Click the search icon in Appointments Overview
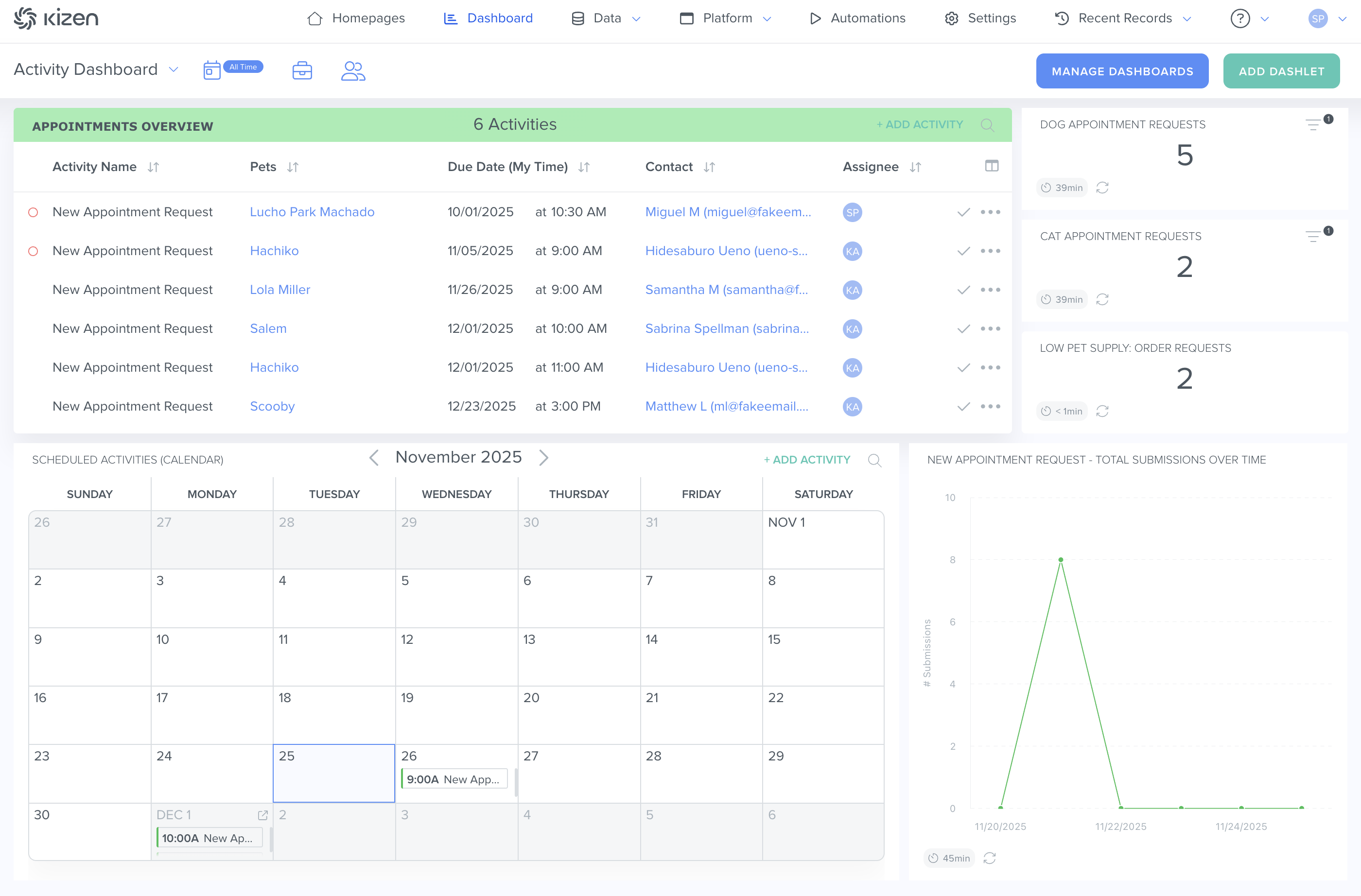 [987, 125]
